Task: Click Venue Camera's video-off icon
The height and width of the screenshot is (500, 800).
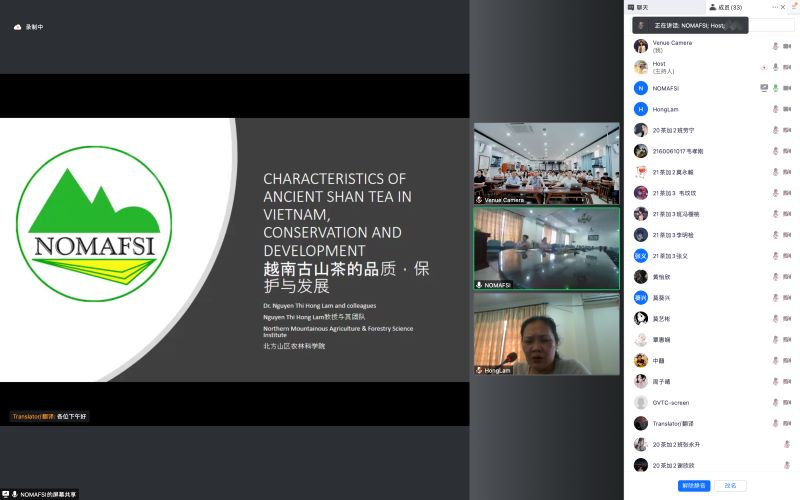Action: (788, 46)
